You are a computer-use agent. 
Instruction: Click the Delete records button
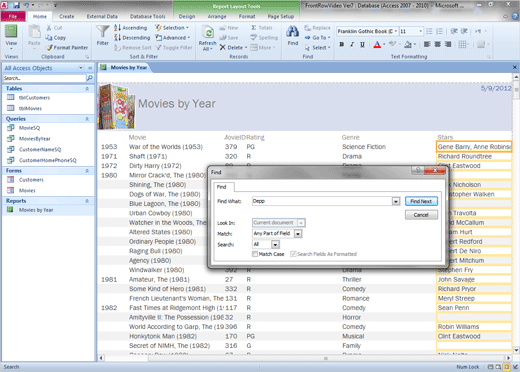click(x=233, y=48)
